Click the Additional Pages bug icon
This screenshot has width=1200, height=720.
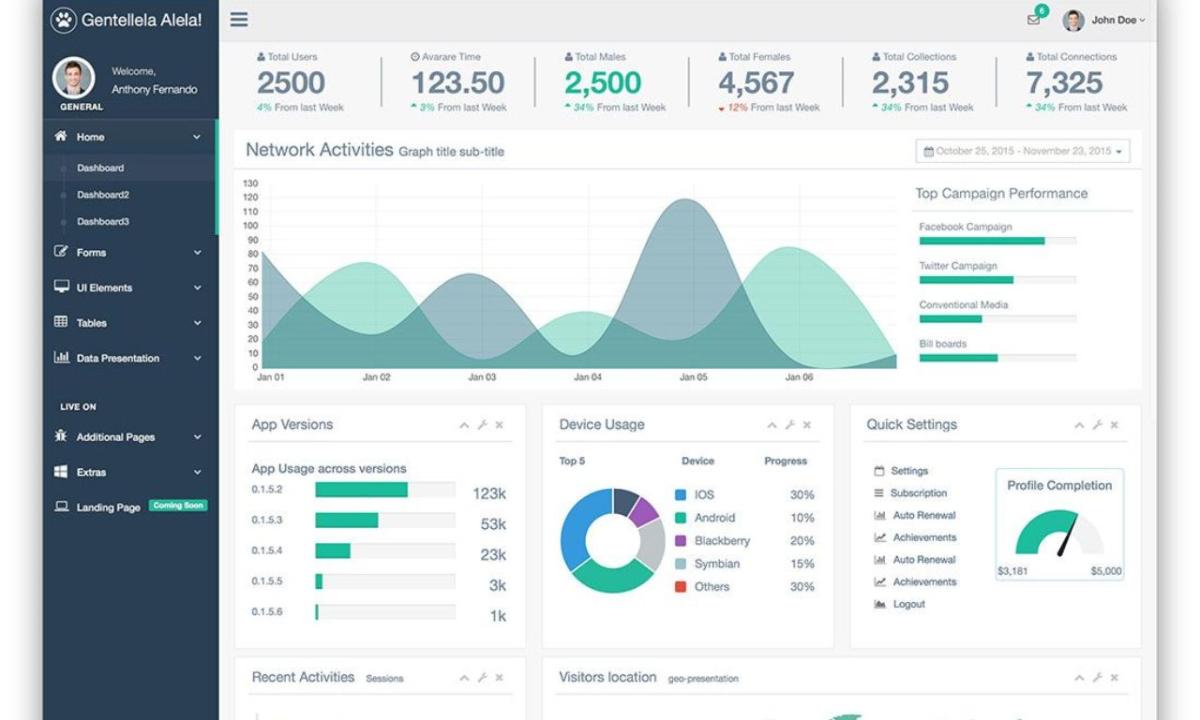pos(61,436)
